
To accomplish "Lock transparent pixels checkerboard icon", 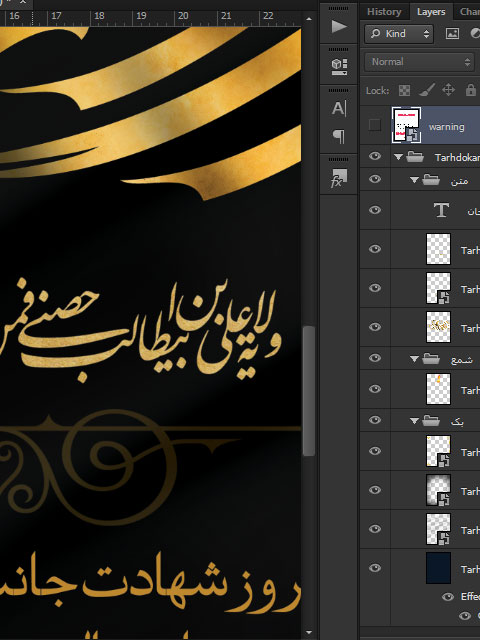I will [x=404, y=90].
